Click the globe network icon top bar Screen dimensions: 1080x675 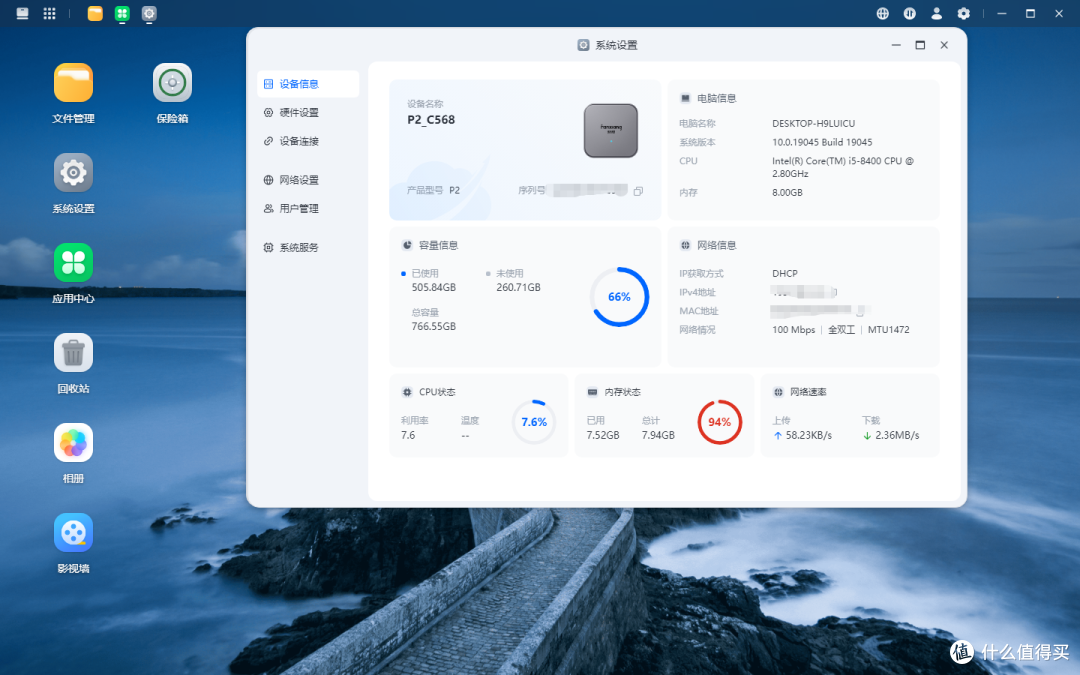(x=882, y=13)
